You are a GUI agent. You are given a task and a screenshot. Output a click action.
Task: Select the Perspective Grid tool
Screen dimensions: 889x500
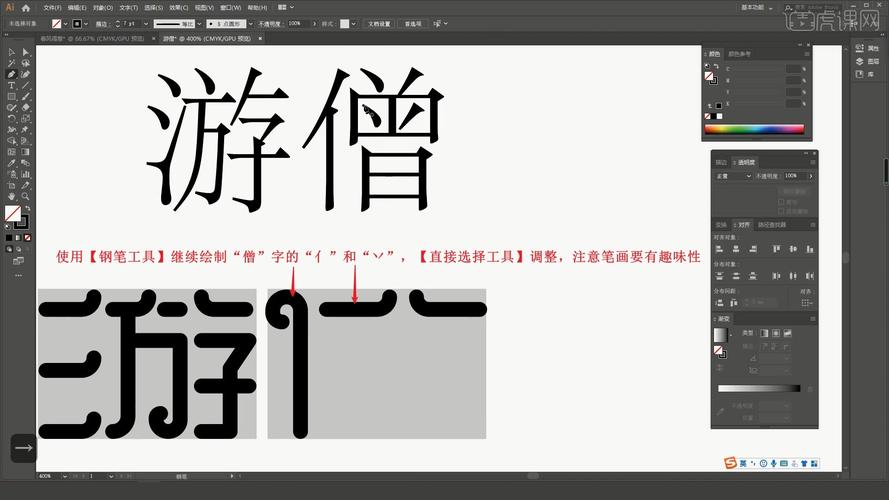[x=26, y=141]
